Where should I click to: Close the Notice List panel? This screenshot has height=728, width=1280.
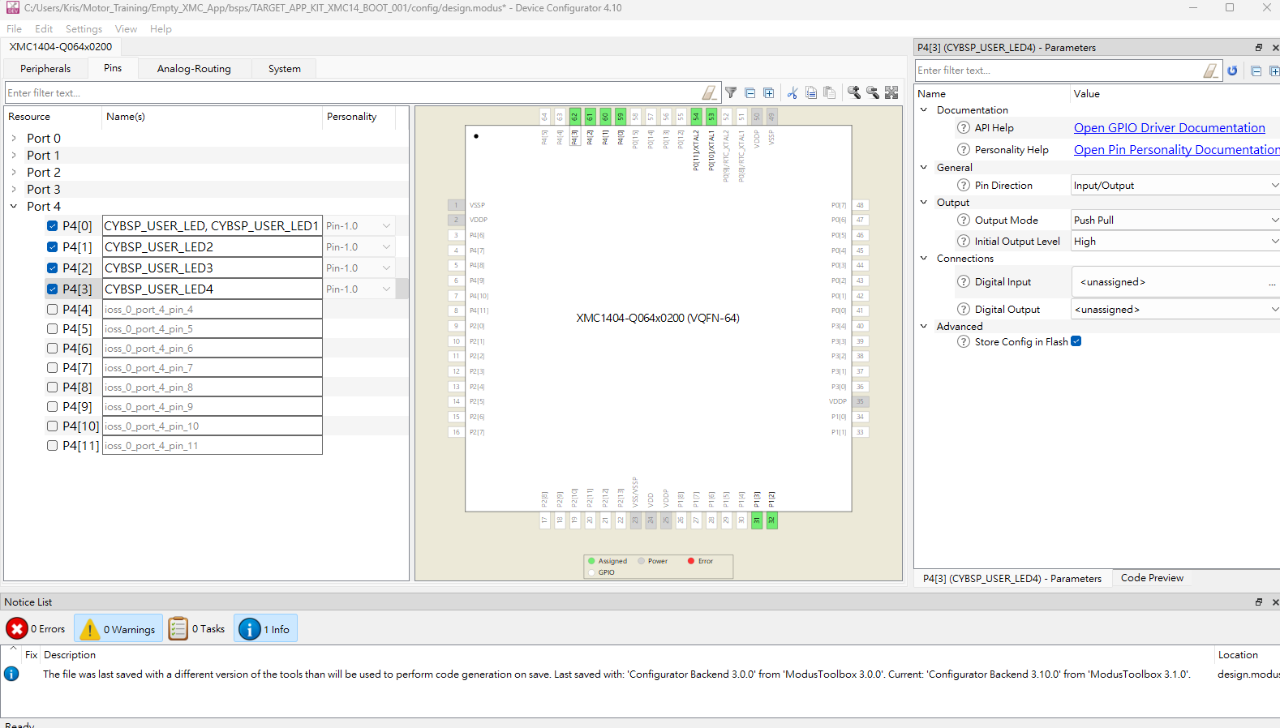pos(1275,602)
